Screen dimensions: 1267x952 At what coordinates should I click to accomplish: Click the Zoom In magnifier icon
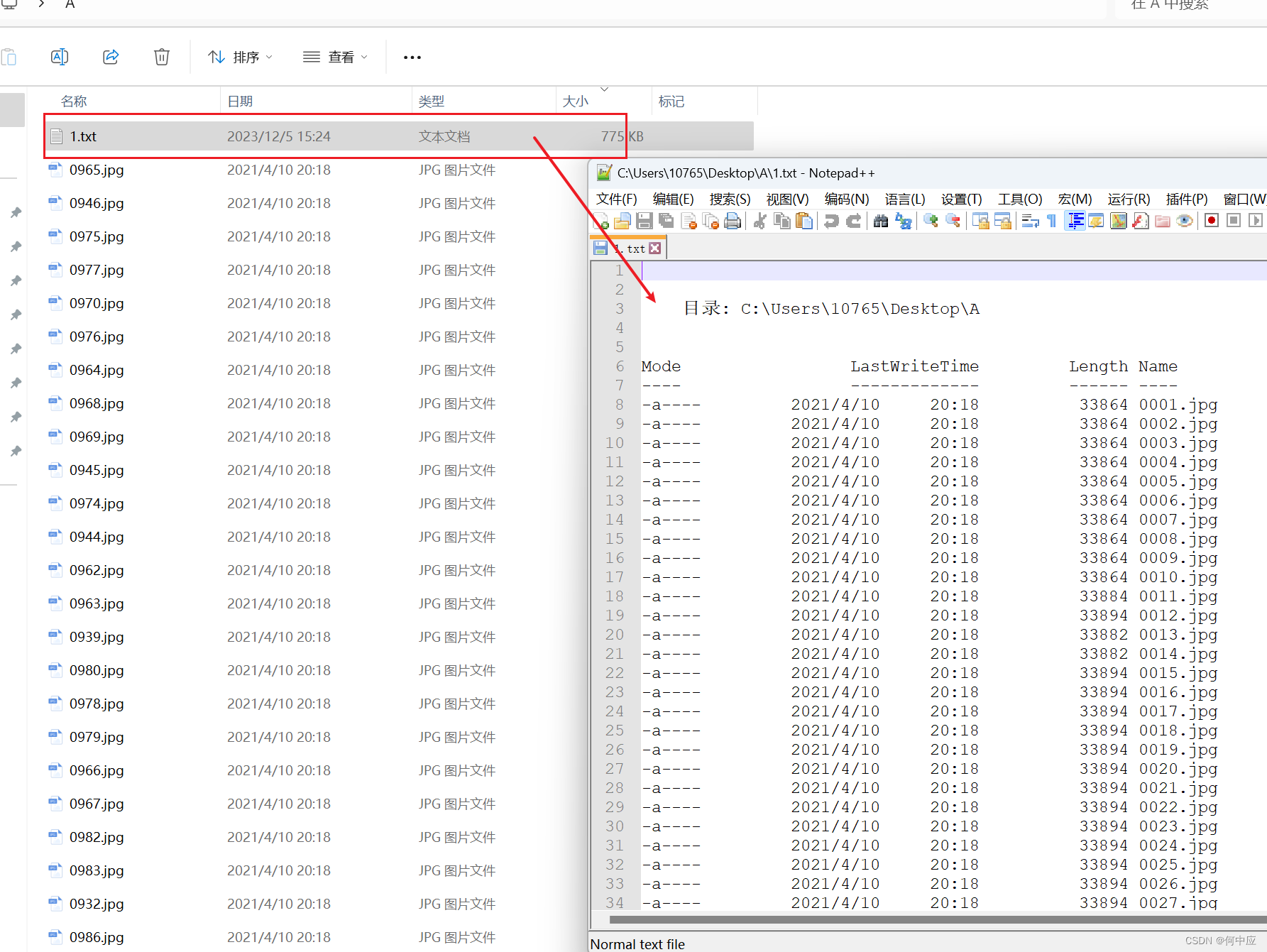tap(931, 221)
